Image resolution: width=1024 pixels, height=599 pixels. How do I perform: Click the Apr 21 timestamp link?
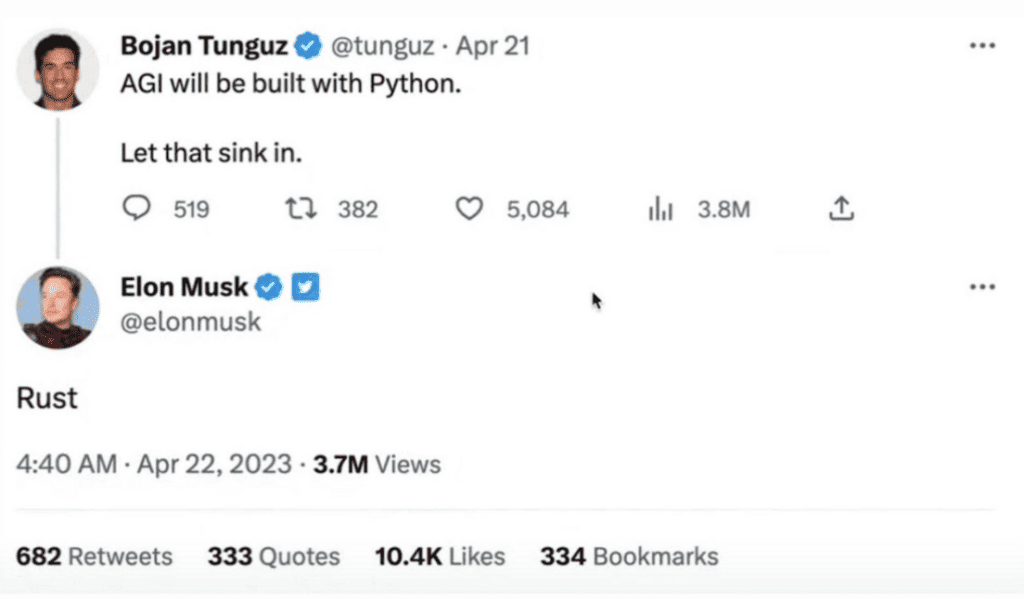coord(493,45)
